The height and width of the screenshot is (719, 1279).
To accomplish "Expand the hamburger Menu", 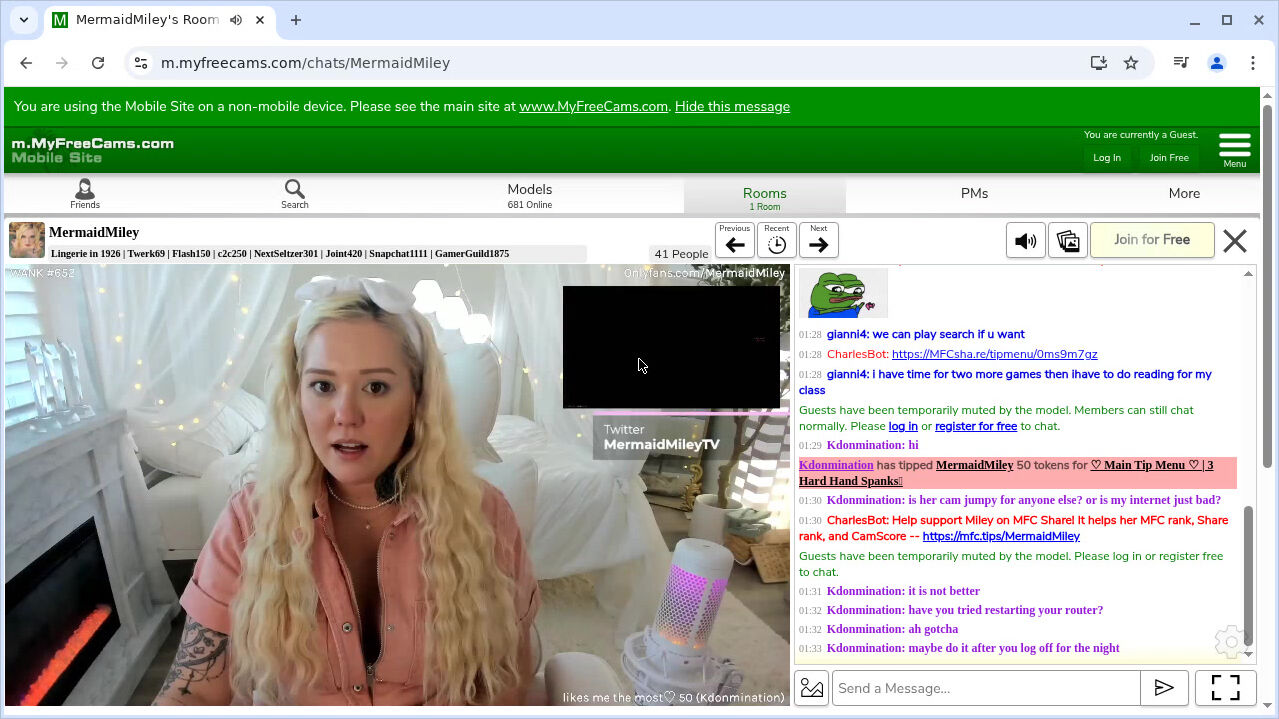I will coord(1234,149).
